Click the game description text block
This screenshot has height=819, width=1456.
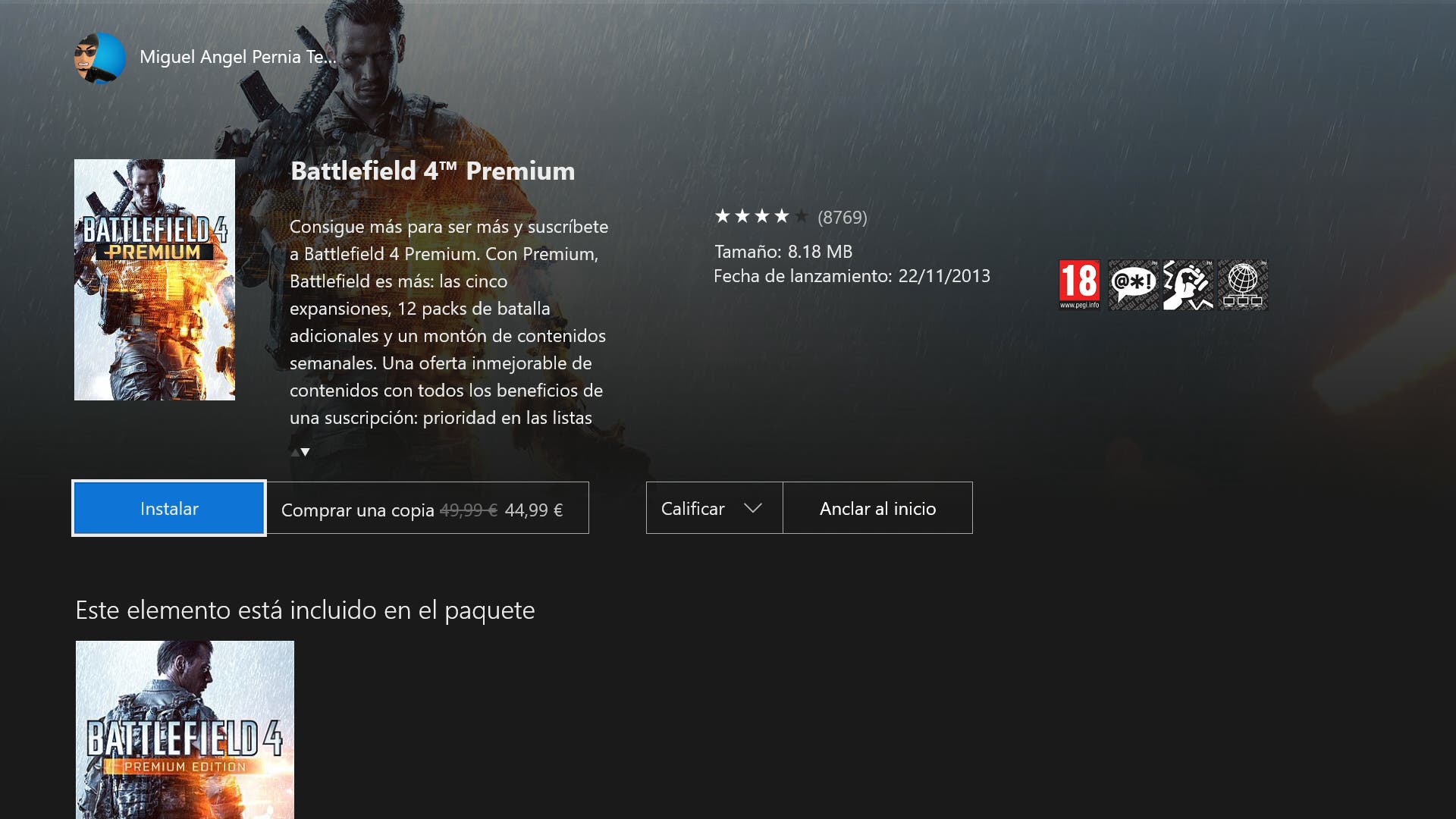[448, 322]
